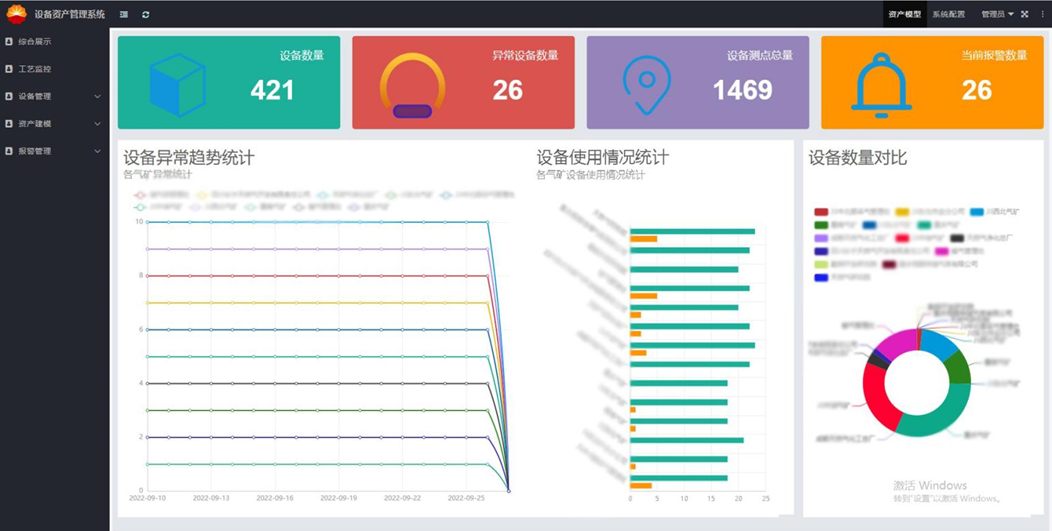Click the vertical three-dot more icon
Image resolution: width=1052 pixels, height=531 pixels.
[1040, 14]
